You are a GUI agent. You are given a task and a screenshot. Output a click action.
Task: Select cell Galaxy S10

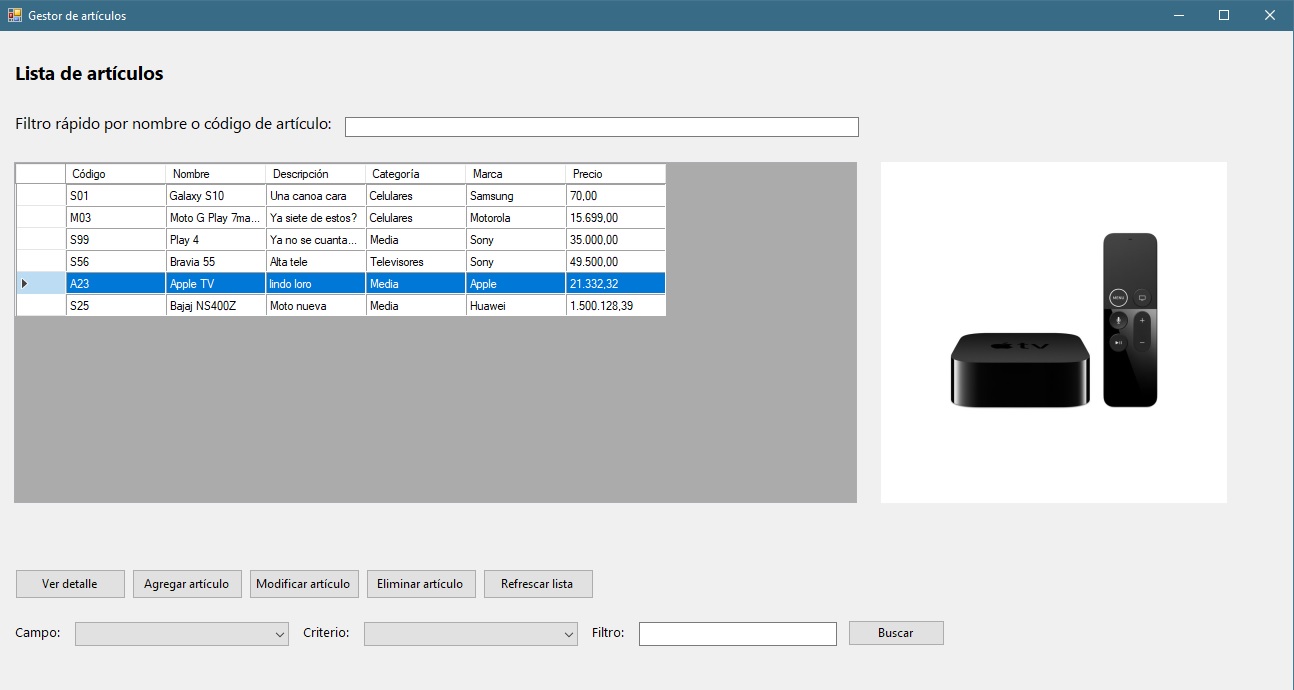pos(216,196)
